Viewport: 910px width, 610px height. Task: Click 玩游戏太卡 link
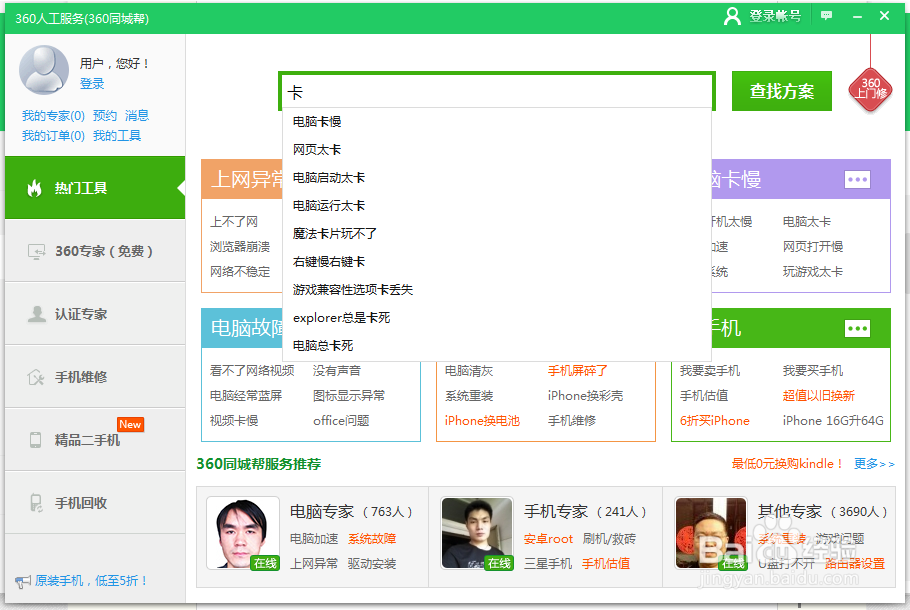812,272
